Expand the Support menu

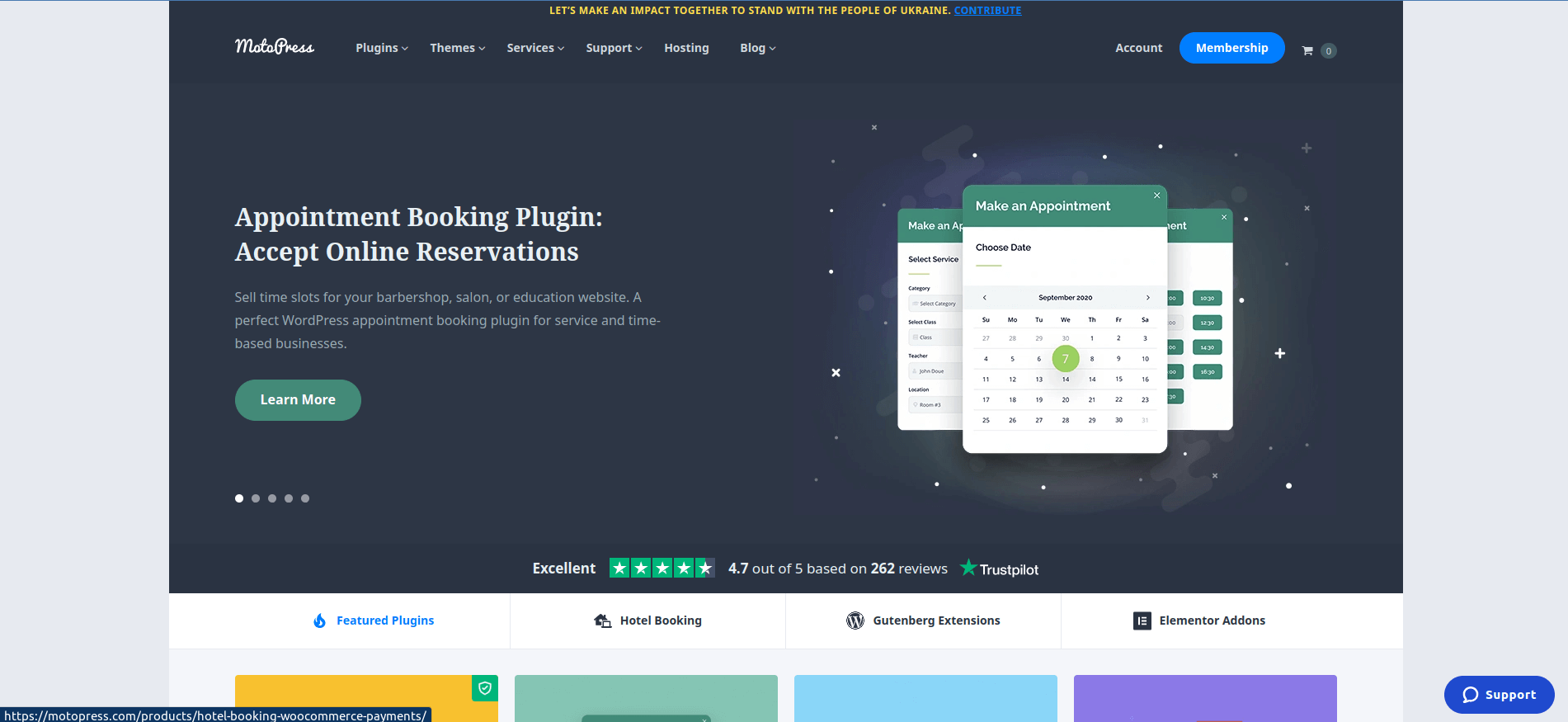click(614, 48)
